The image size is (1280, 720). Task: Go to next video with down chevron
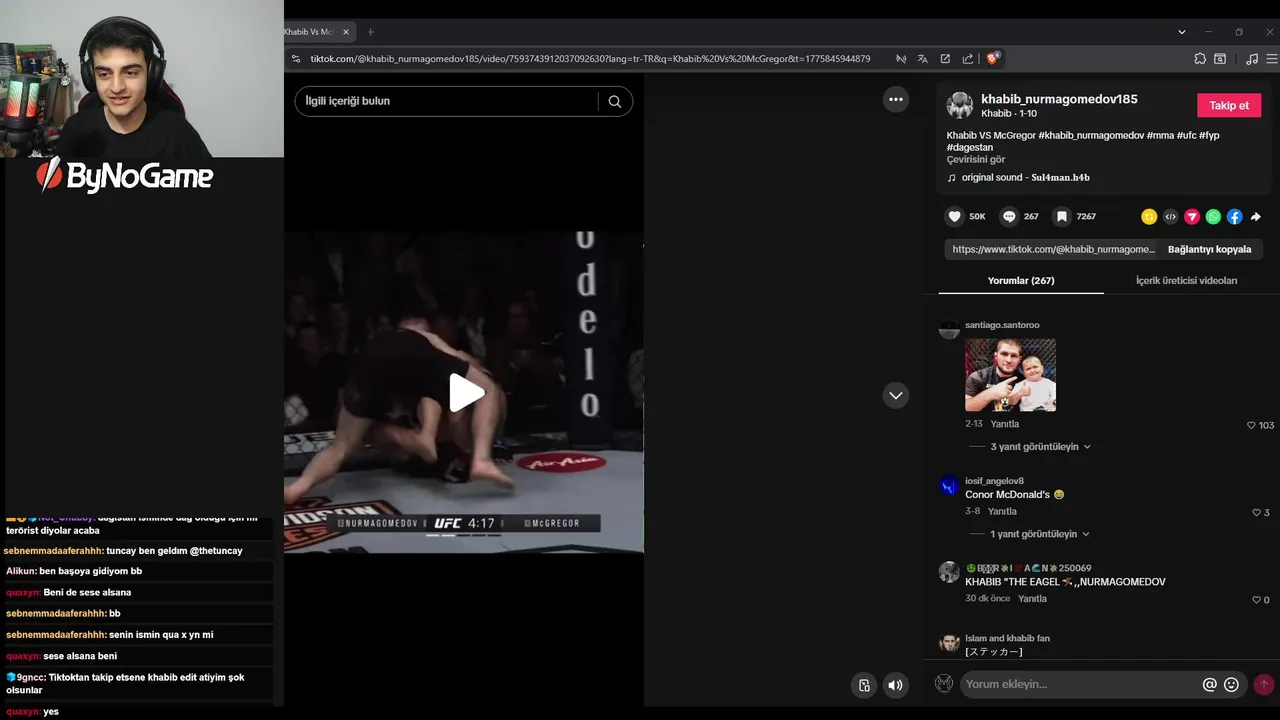[x=896, y=395]
